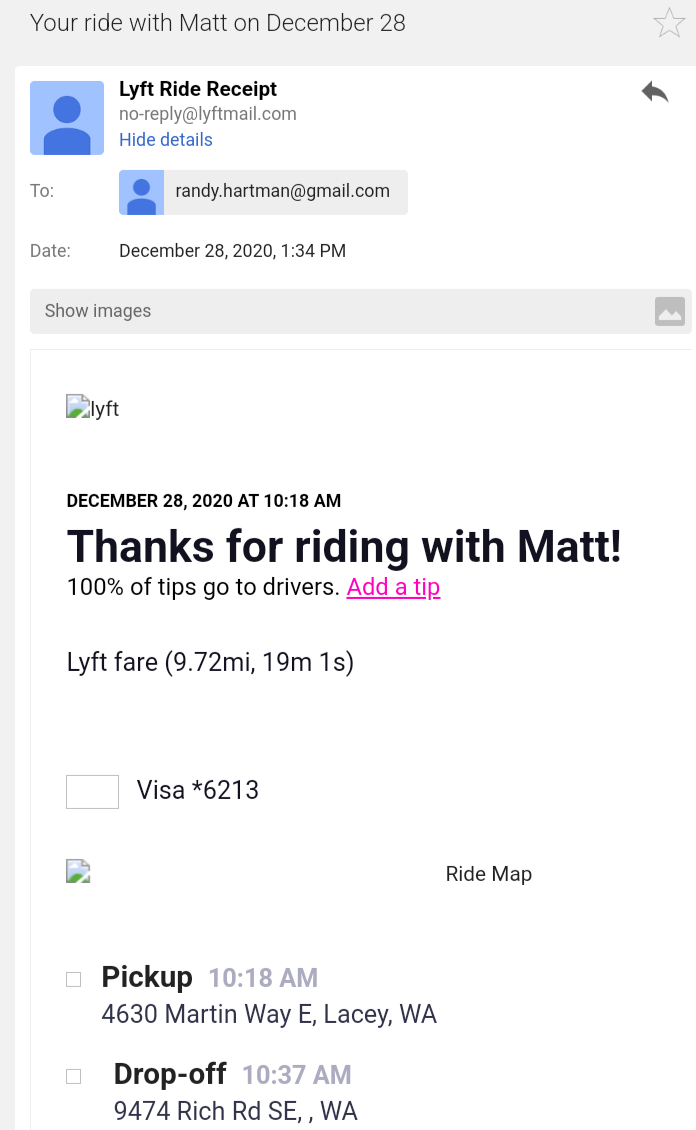Viewport: 696px width, 1130px height.
Task: Open Lyft Ride Receipt sender avatar
Action: pyautogui.click(x=67, y=118)
